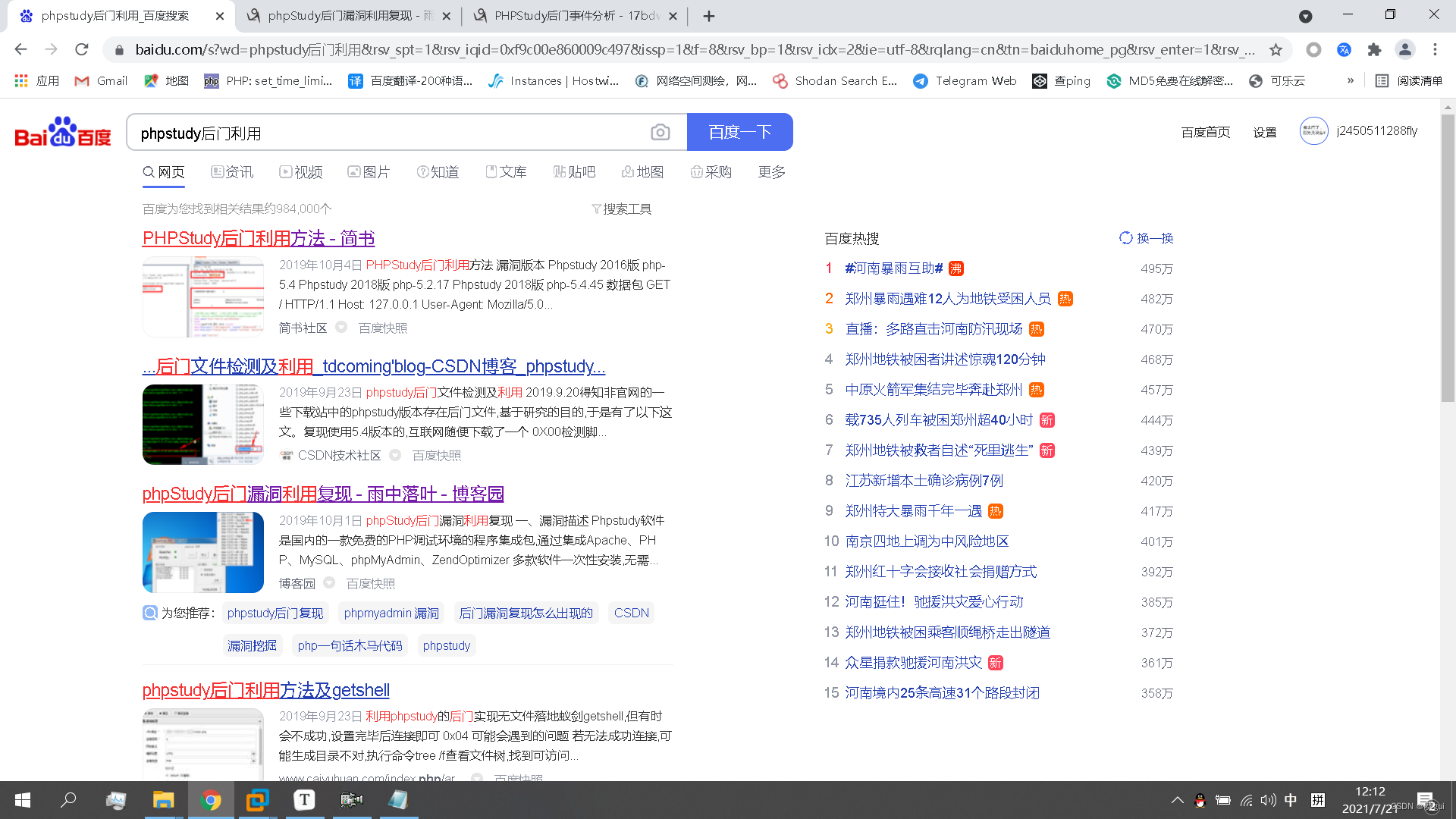The width and height of the screenshot is (1456, 819).
Task: Open the reading list button
Action: click(x=1408, y=80)
